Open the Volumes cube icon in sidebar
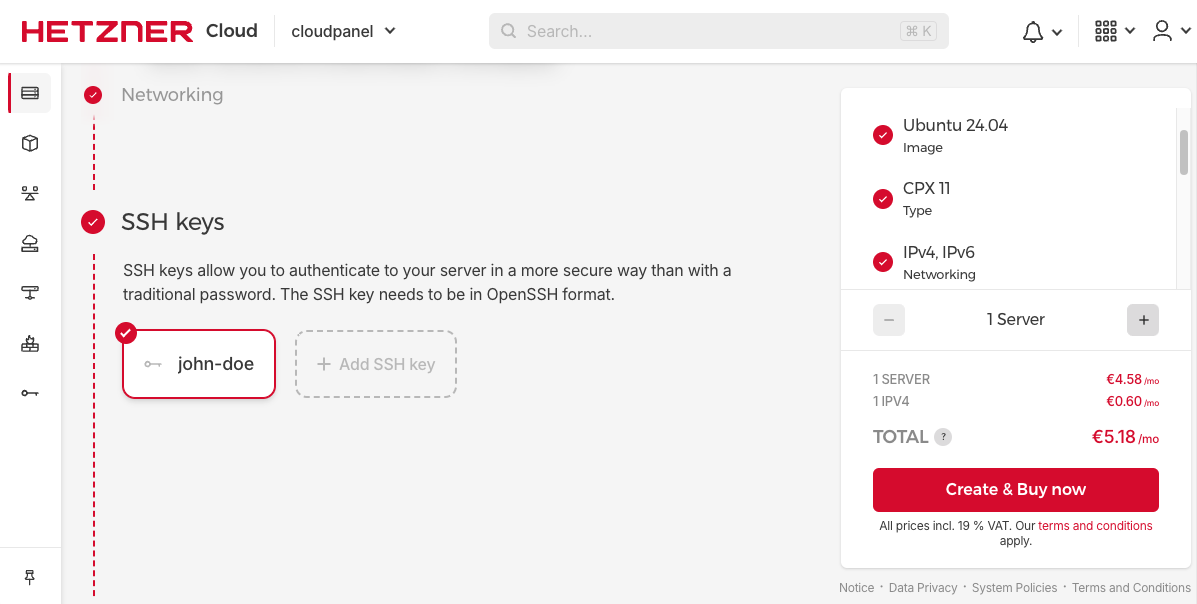 [30, 143]
